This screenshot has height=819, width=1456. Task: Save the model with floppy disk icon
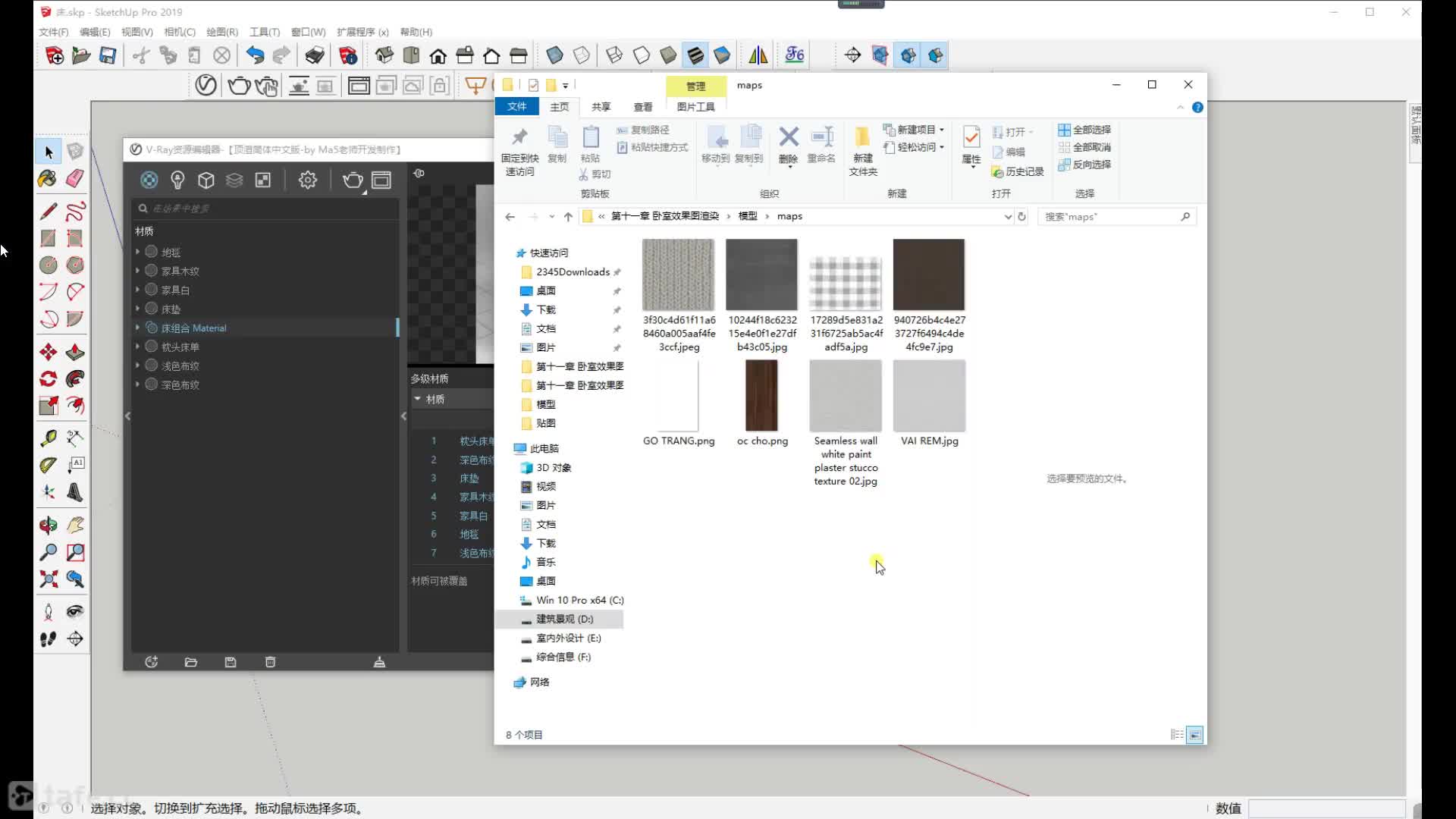tap(108, 55)
